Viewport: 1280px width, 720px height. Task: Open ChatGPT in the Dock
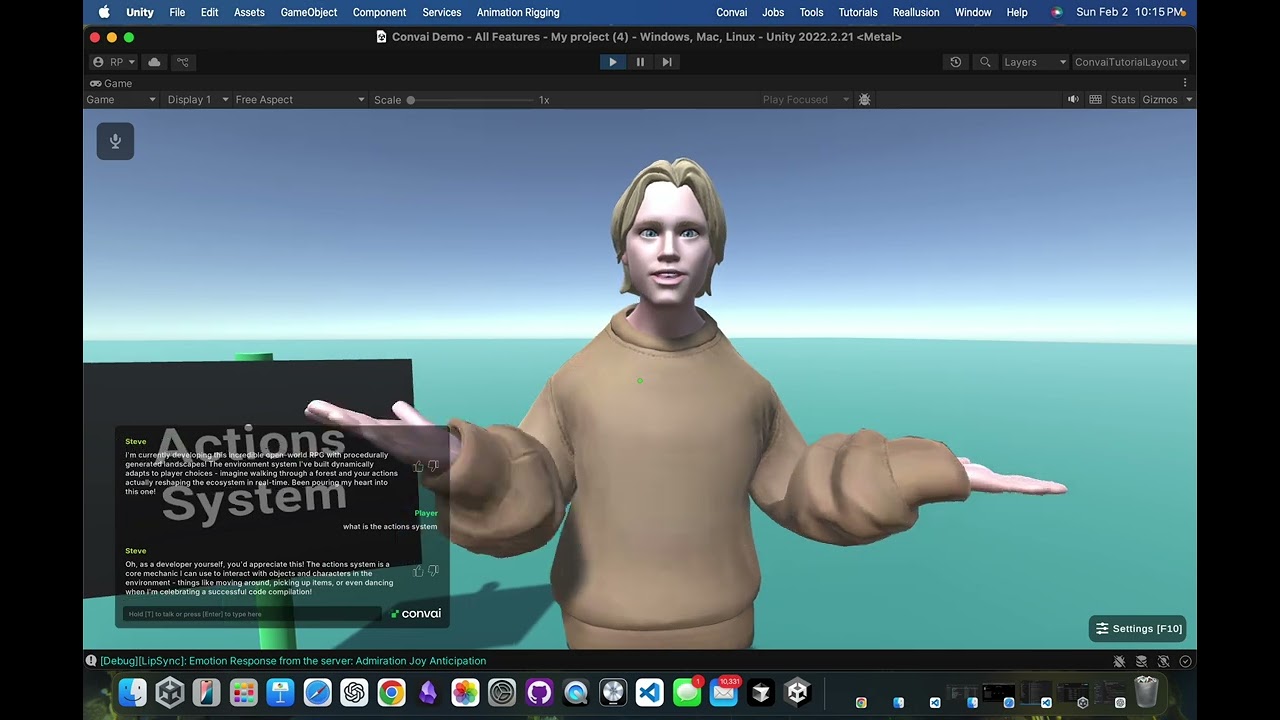pos(355,692)
